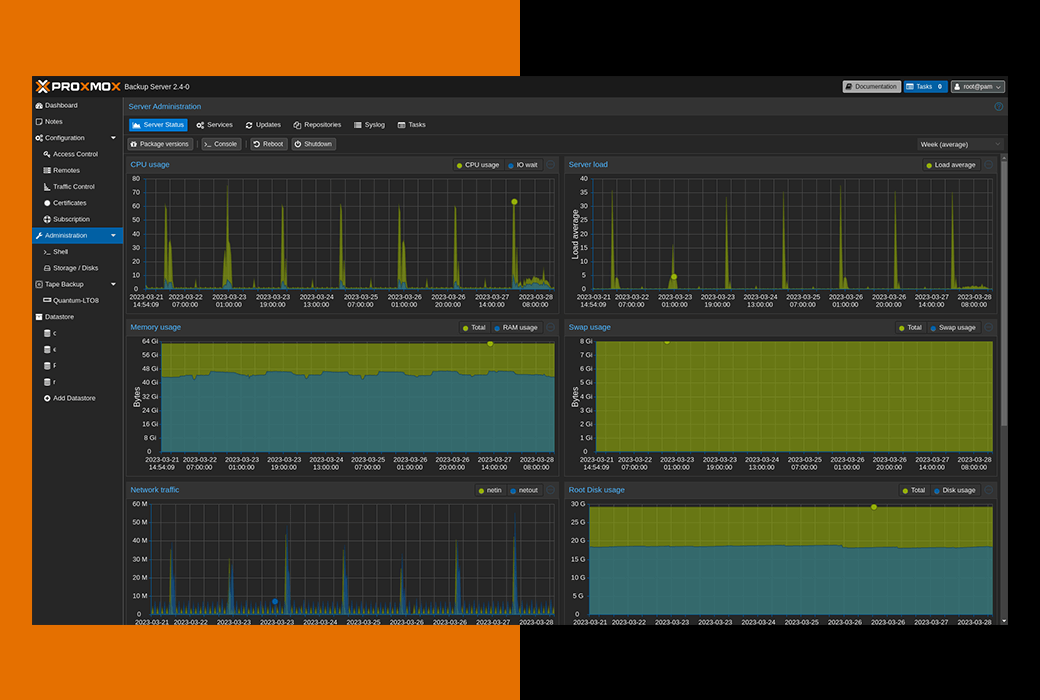Switch to the Syslog tab
The width and height of the screenshot is (1040, 700).
point(369,125)
